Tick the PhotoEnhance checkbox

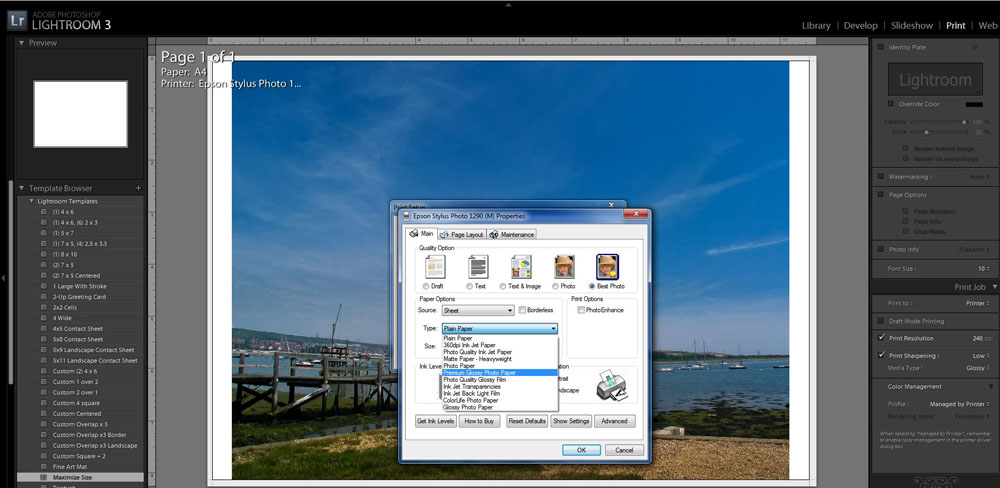pos(581,311)
